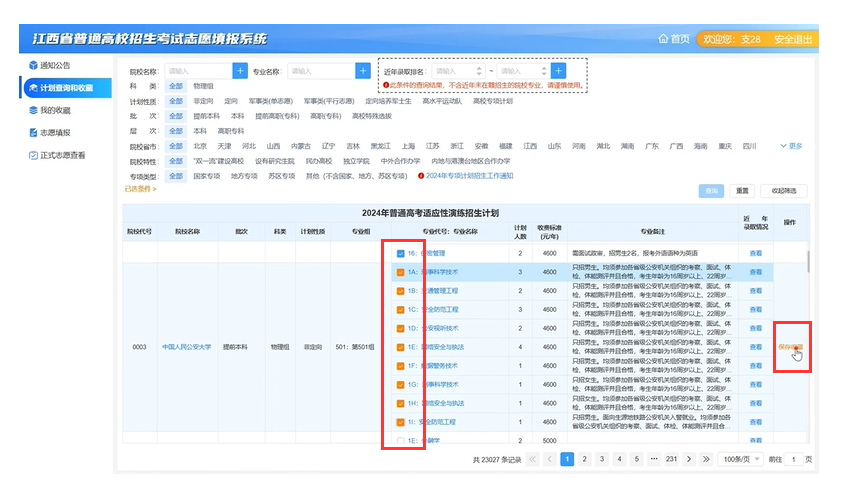This screenshot has width=842, height=492.
Task: Click the plus button beside 院校名称 input
Action: 240,71
